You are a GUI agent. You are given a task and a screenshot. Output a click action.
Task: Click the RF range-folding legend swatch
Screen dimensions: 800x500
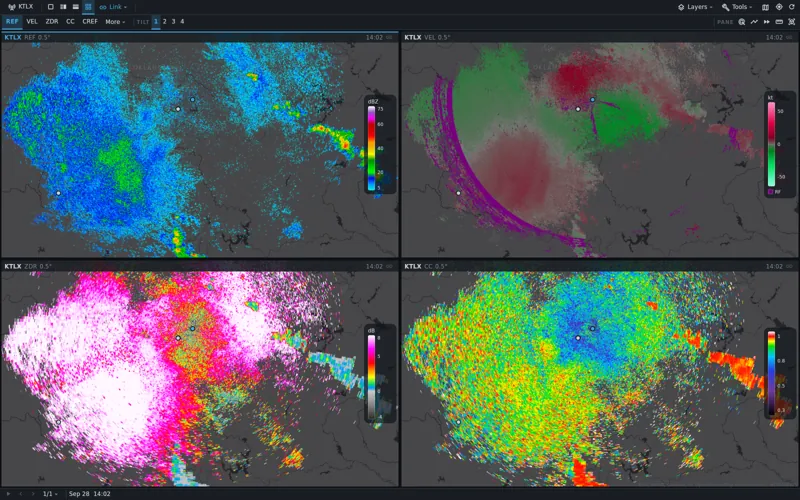(x=770, y=192)
